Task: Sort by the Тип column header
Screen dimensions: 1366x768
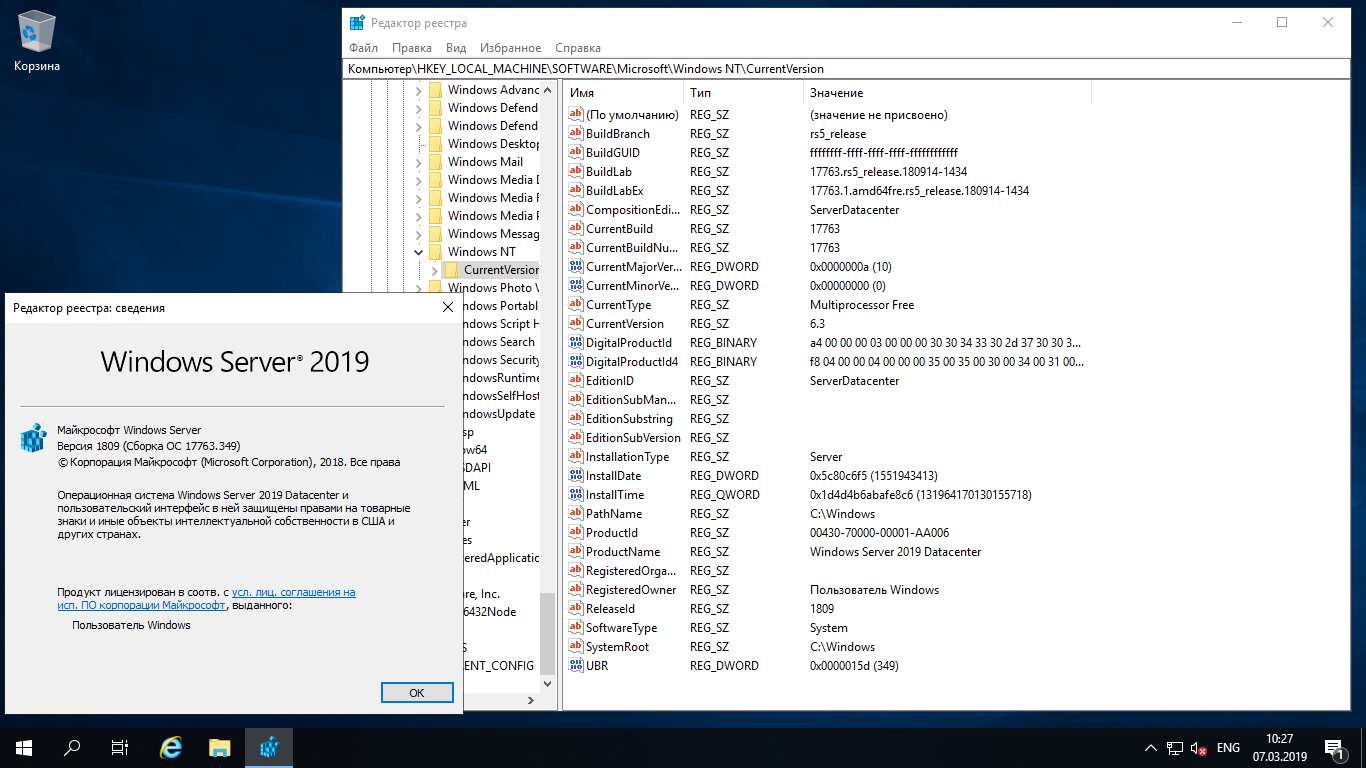Action: [743, 92]
